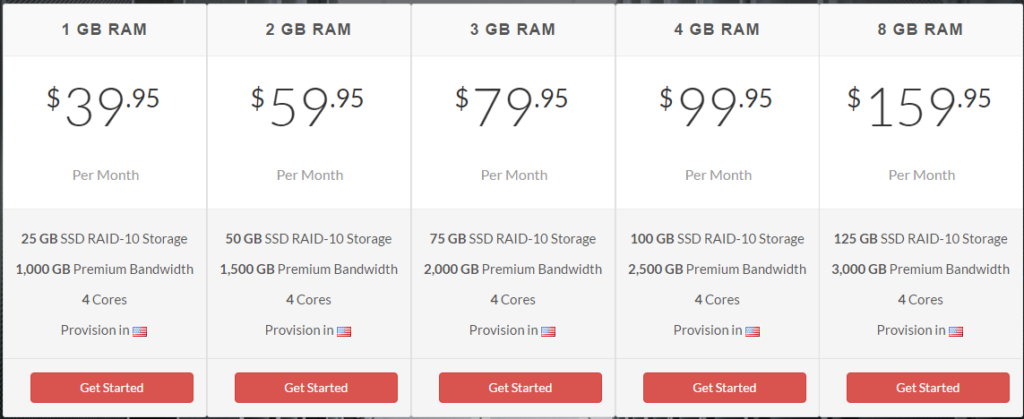This screenshot has width=1024, height=419.
Task: Select the 1 GB RAM plan header
Action: click(104, 29)
